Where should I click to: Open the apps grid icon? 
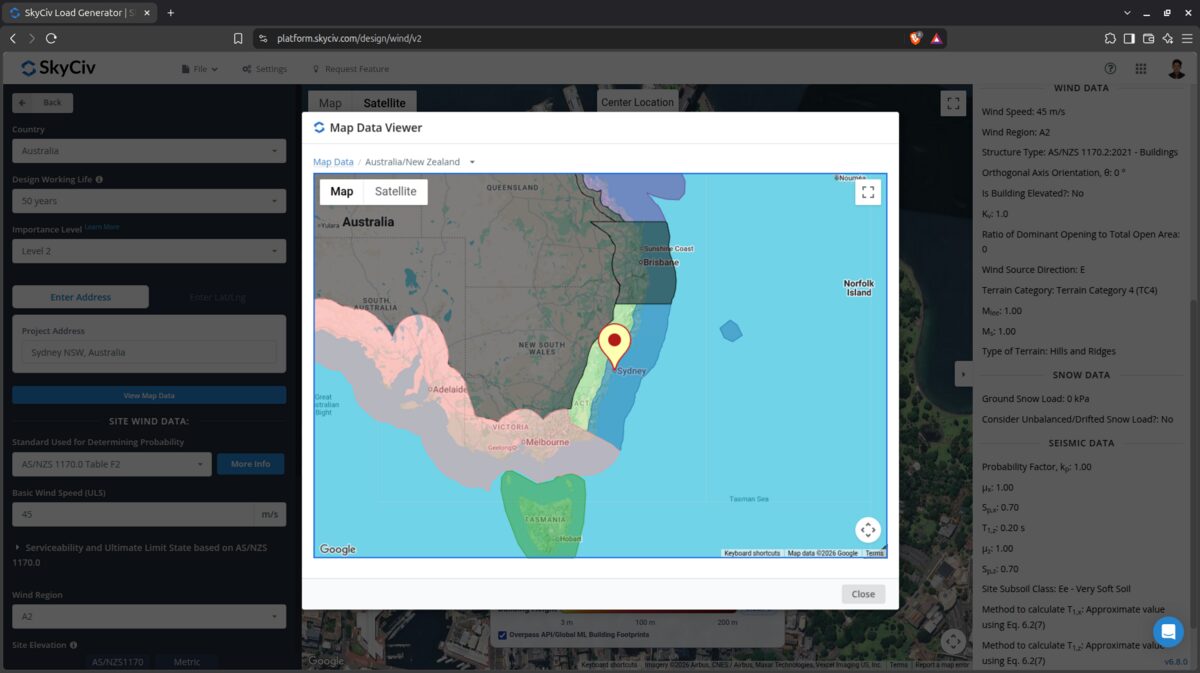click(1141, 69)
